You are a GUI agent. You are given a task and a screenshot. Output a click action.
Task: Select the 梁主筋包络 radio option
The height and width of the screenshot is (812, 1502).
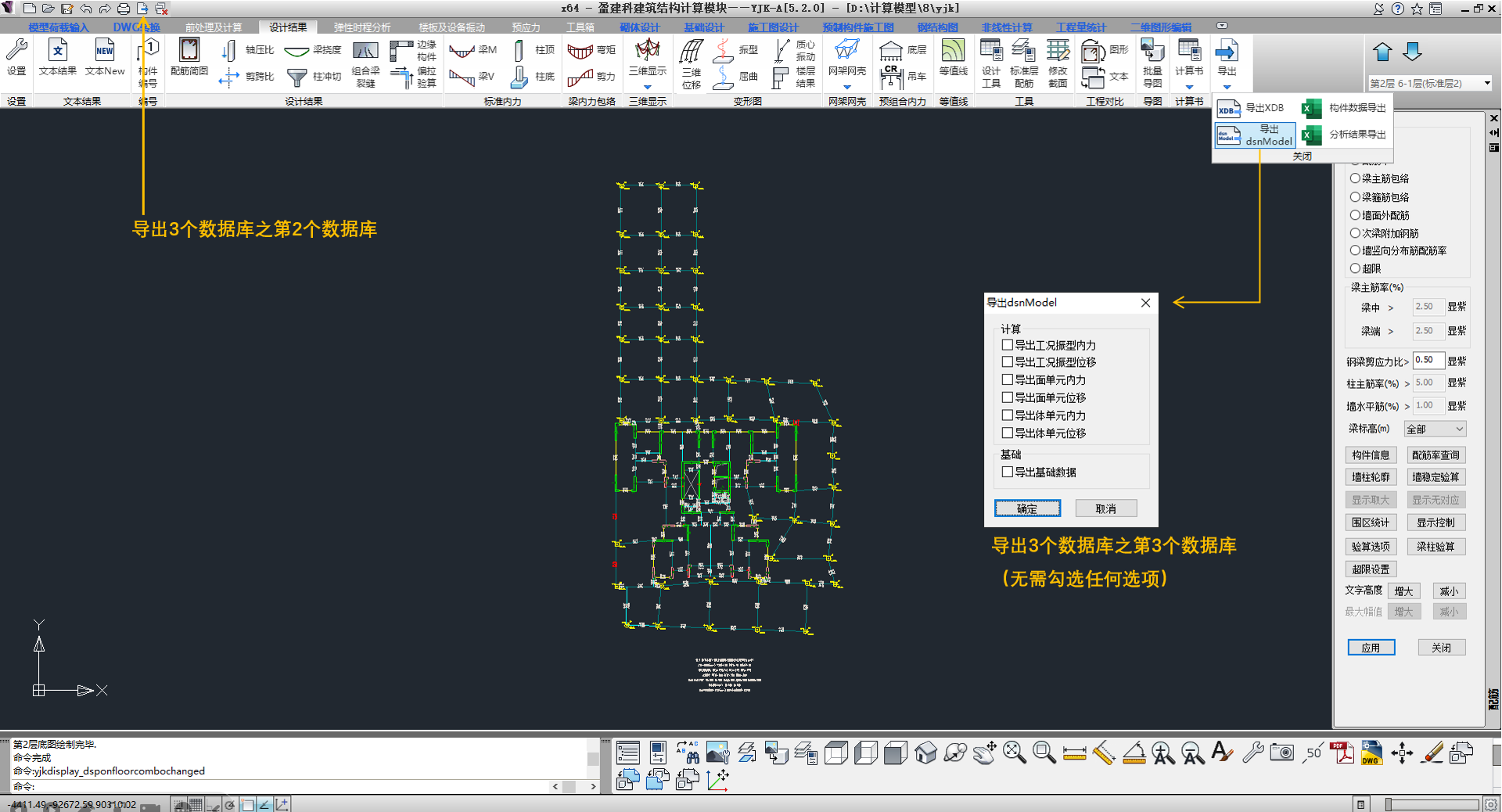tap(1355, 178)
